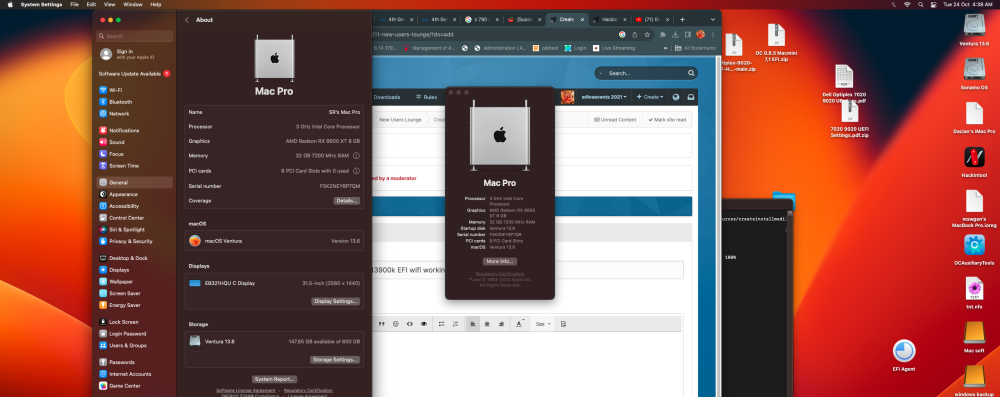Click the System Settings search field
Screen dimensions: 1000x397
pyautogui.click(x=135, y=36)
